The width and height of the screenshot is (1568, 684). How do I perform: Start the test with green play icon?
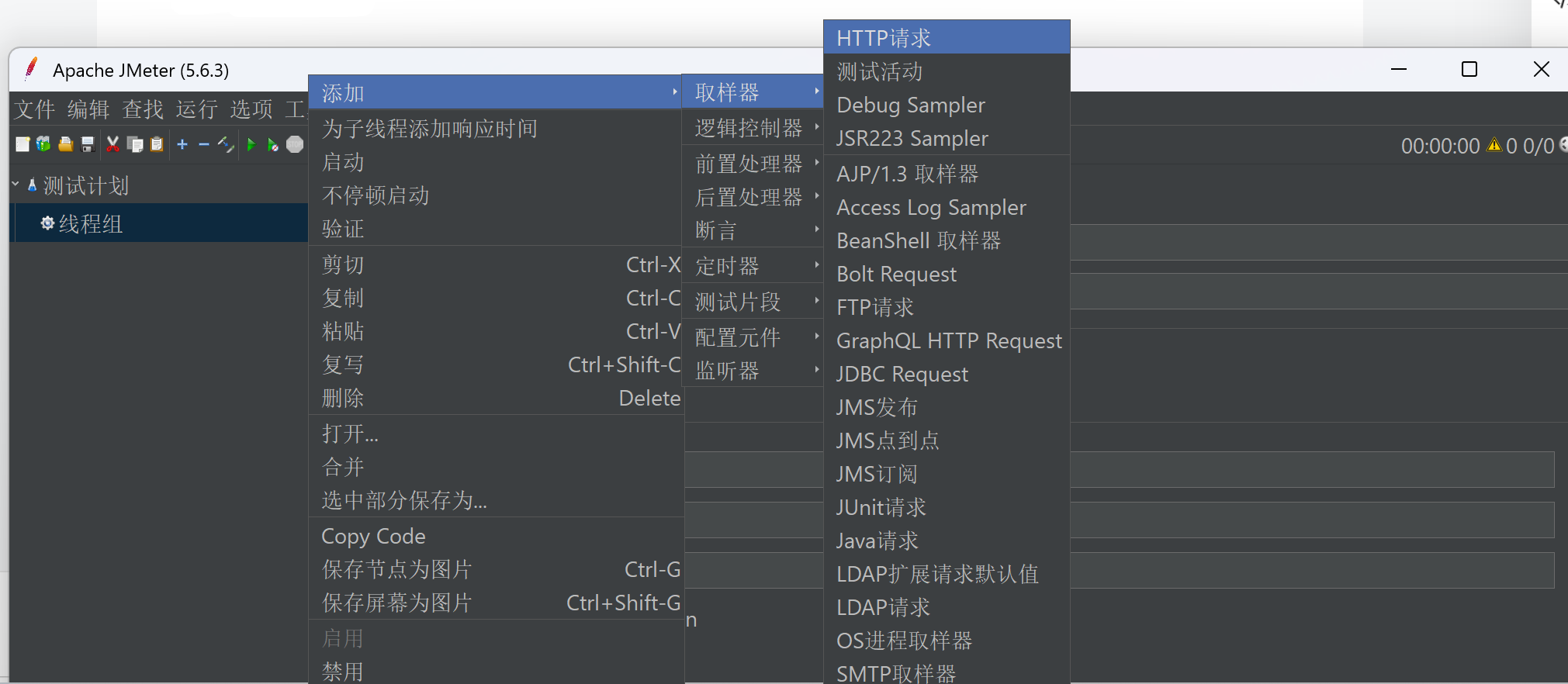(x=251, y=144)
